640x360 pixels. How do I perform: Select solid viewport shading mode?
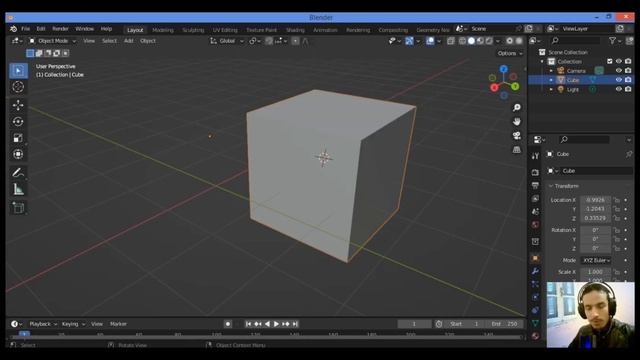coord(471,41)
